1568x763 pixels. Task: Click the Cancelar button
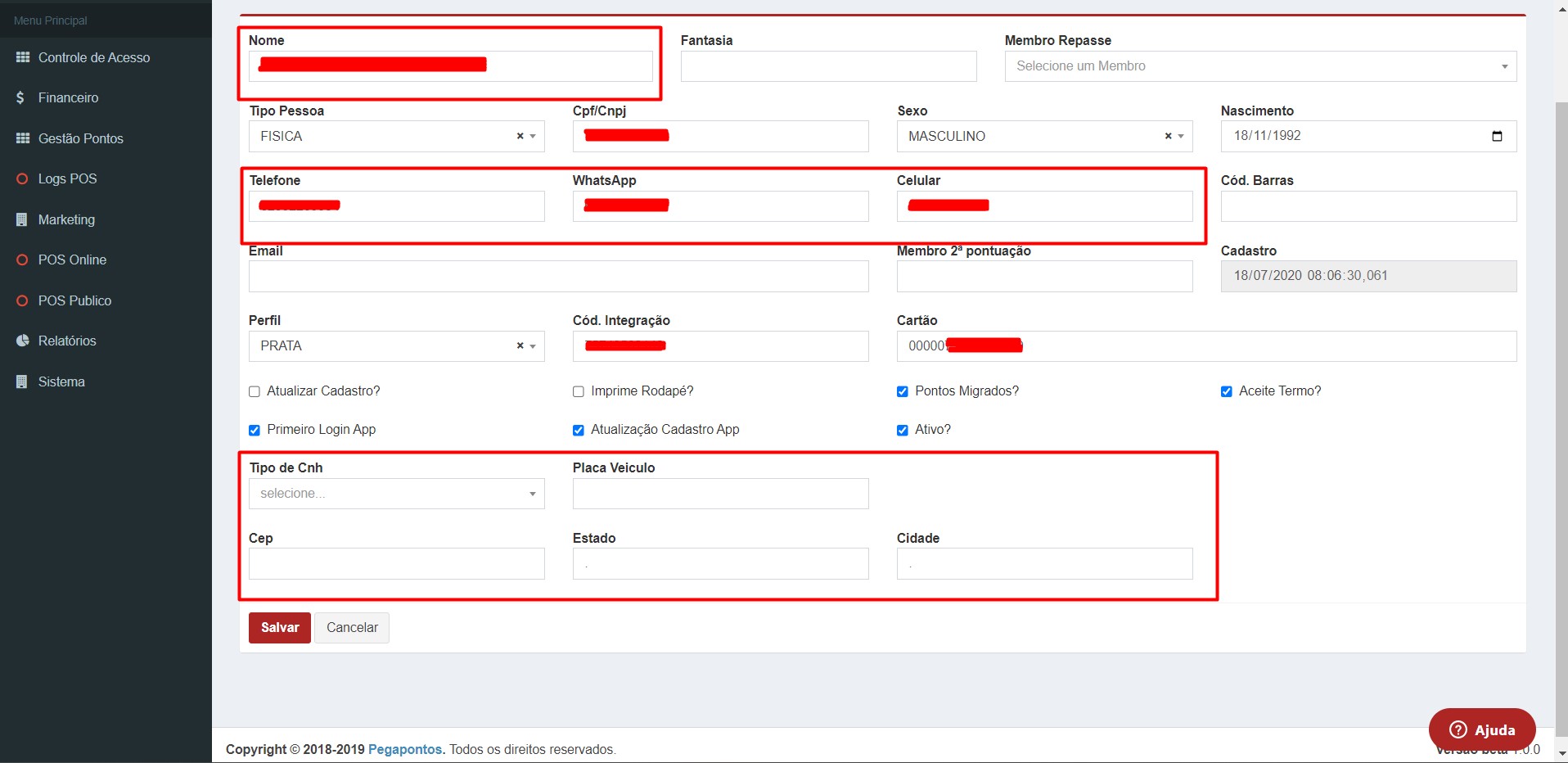point(352,628)
